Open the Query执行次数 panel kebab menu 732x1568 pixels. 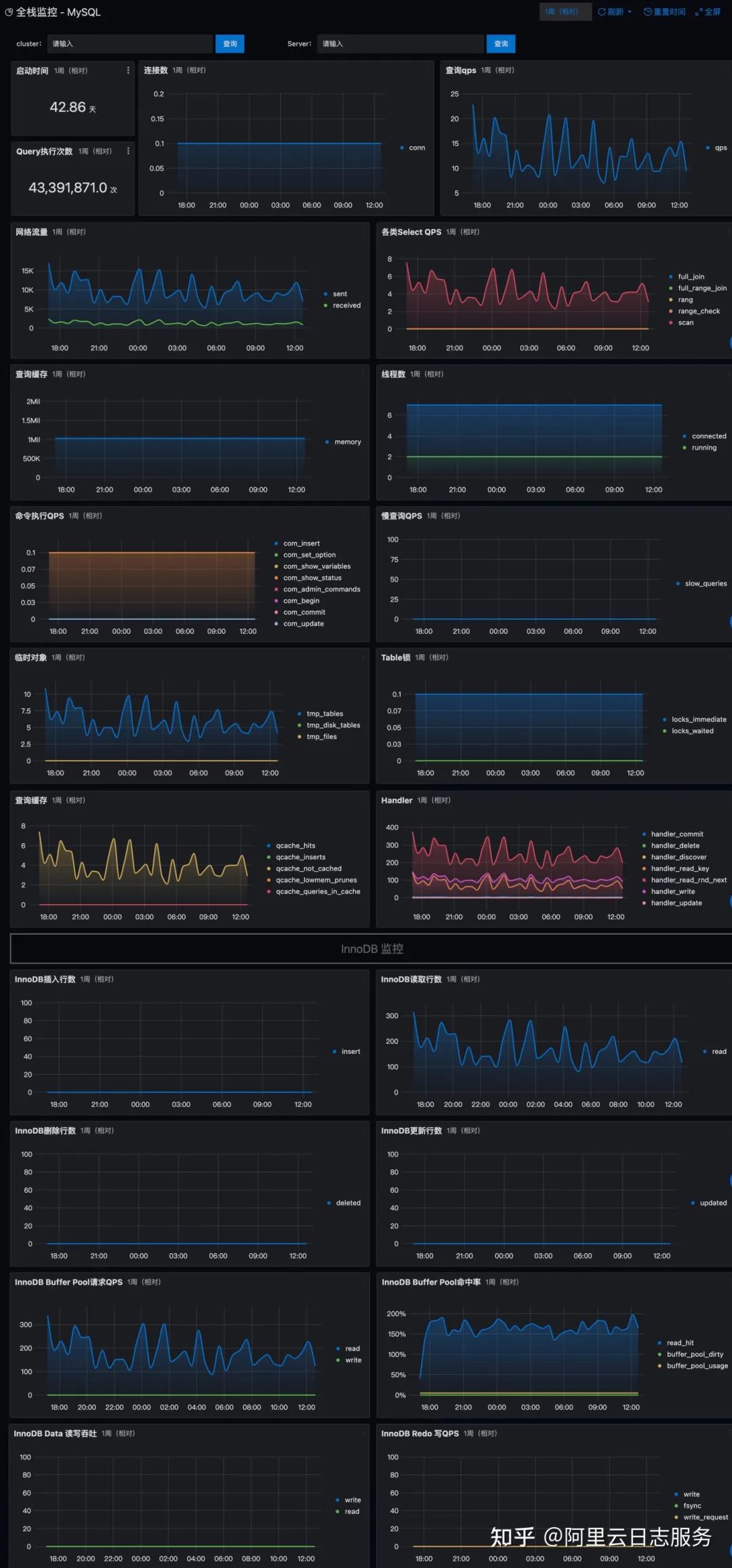tap(128, 151)
